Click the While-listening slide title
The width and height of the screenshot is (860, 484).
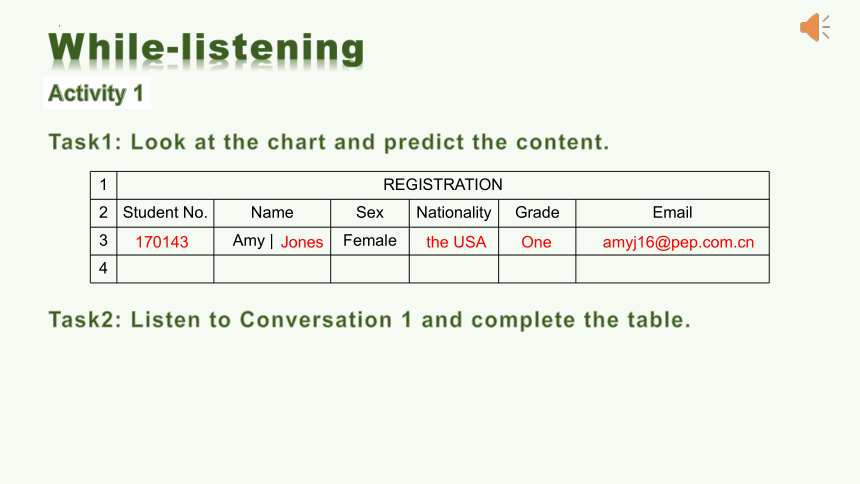(x=206, y=48)
